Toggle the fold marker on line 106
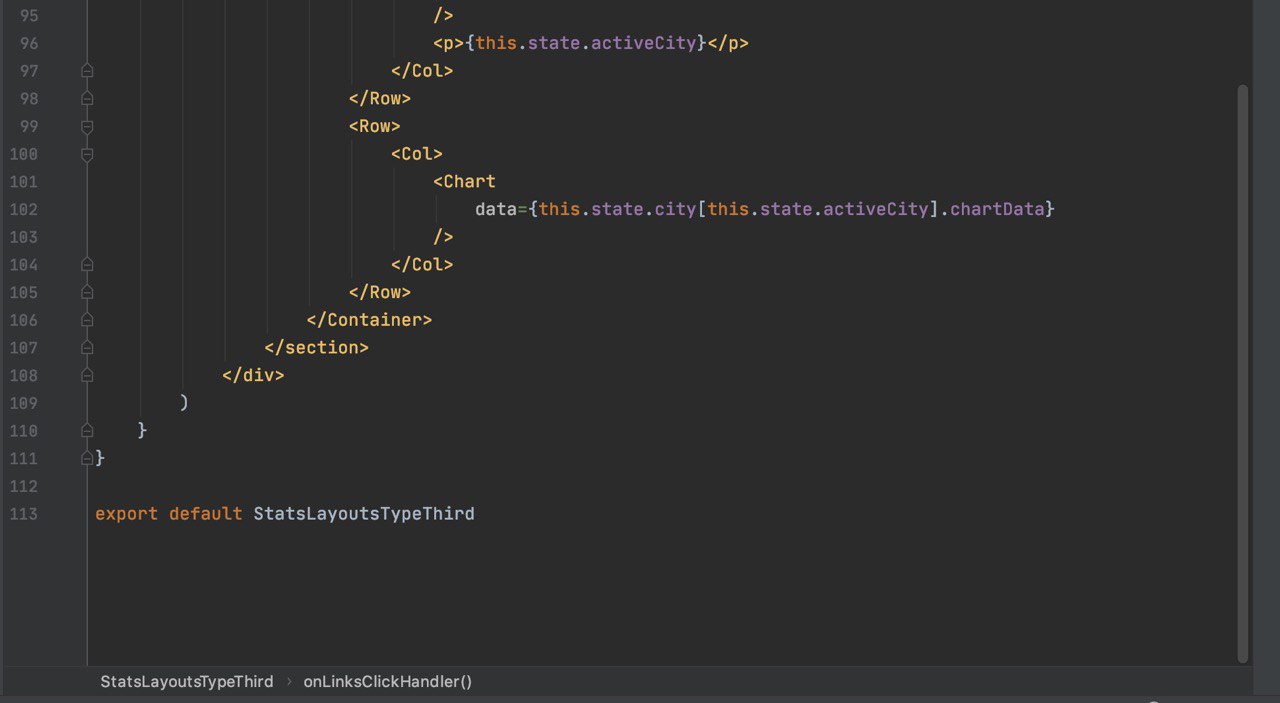This screenshot has height=703, width=1280. (87, 320)
